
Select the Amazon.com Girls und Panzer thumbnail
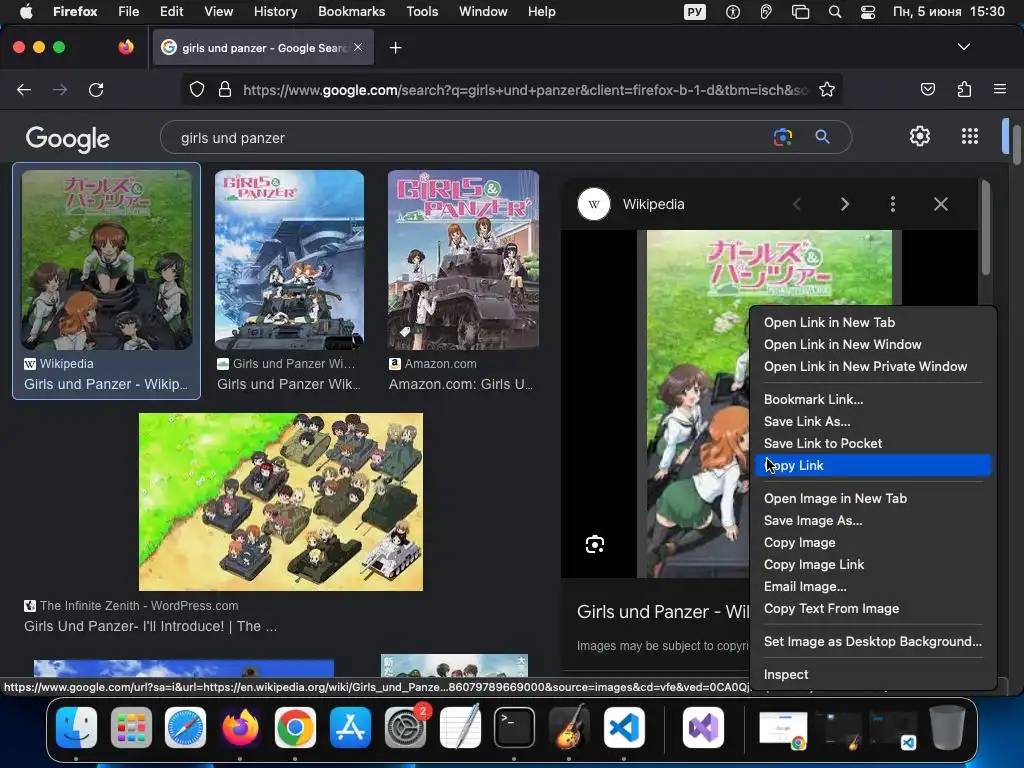(463, 260)
